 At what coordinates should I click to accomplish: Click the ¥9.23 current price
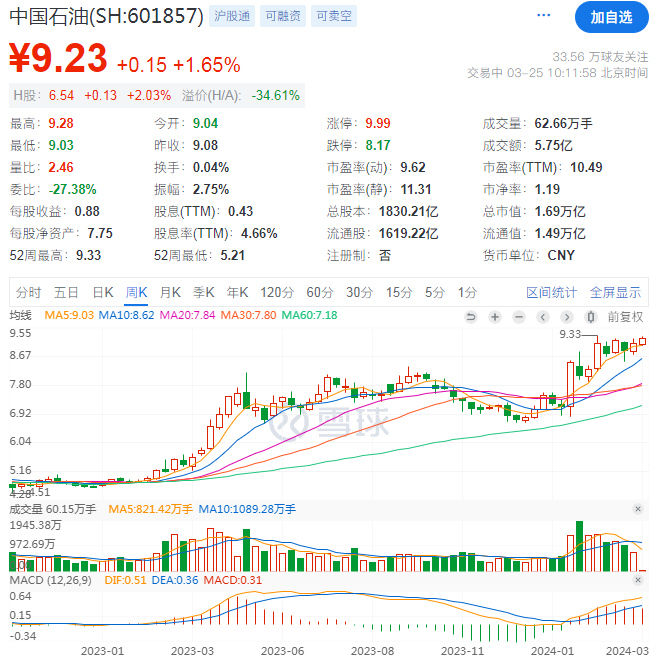[58, 58]
